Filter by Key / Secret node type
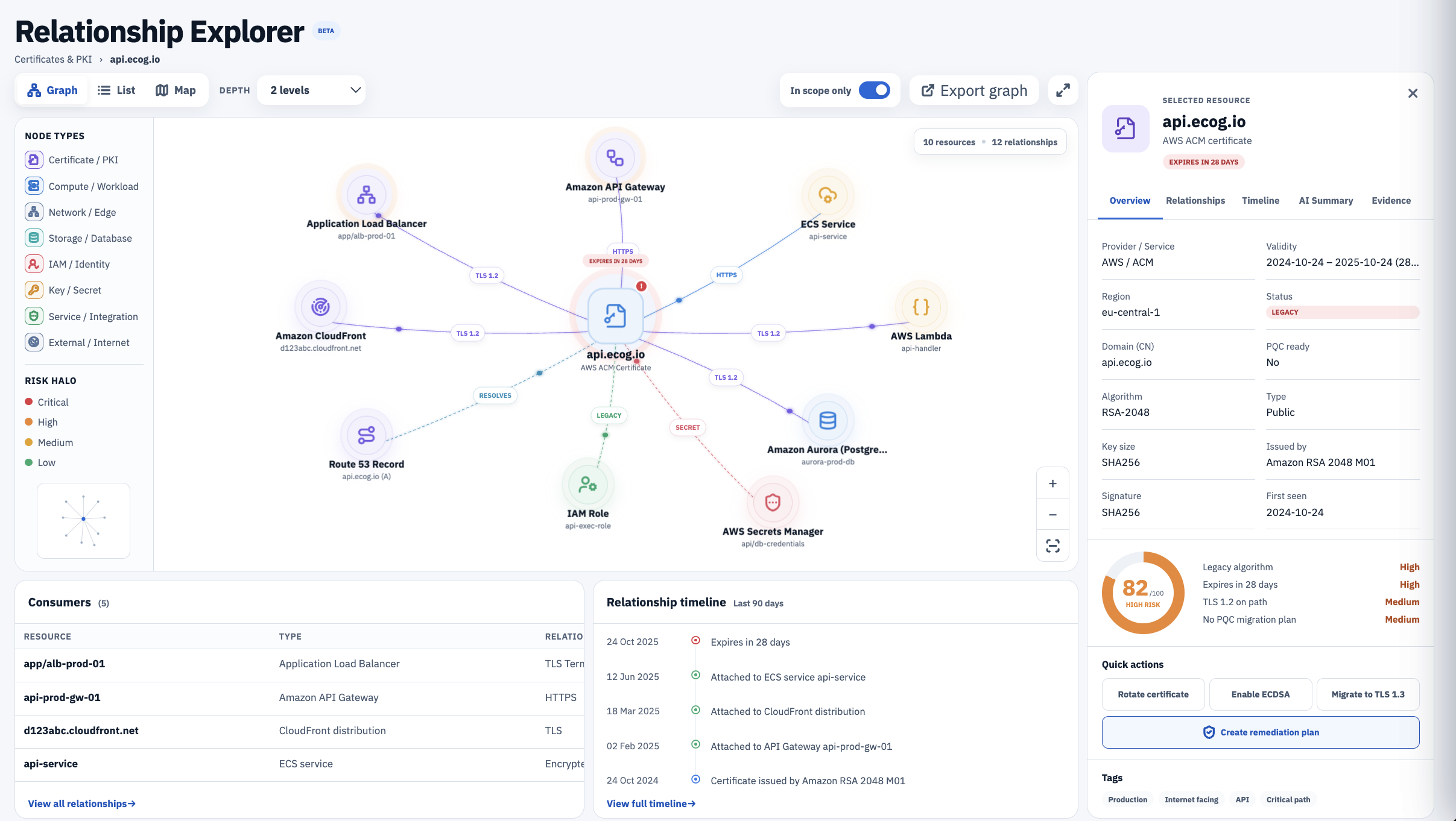 coord(63,290)
